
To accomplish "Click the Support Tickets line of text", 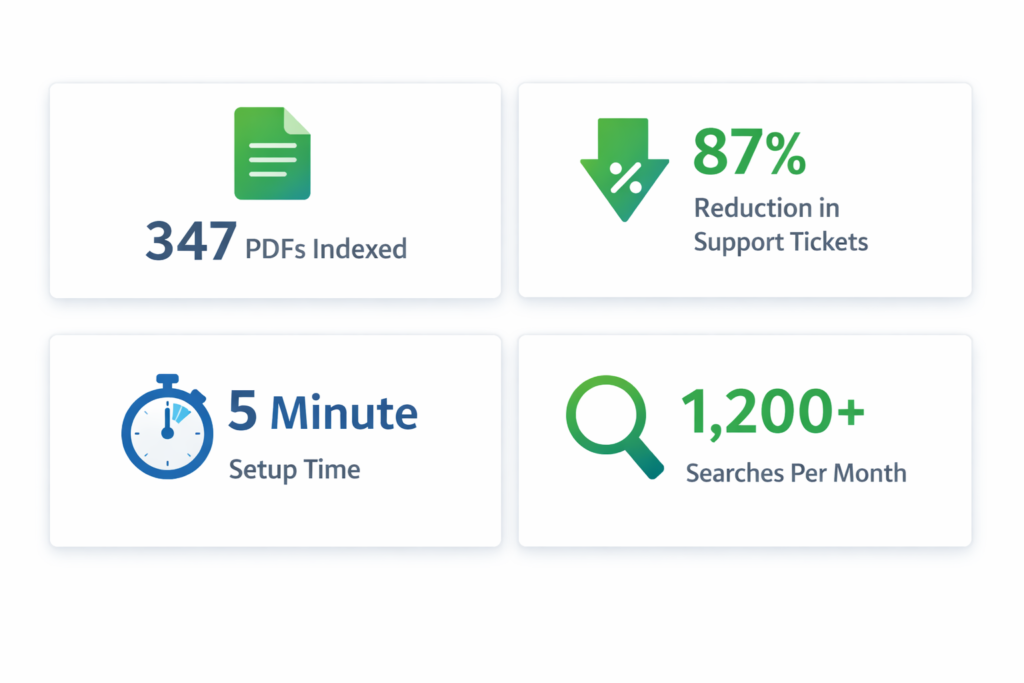I will pos(781,241).
